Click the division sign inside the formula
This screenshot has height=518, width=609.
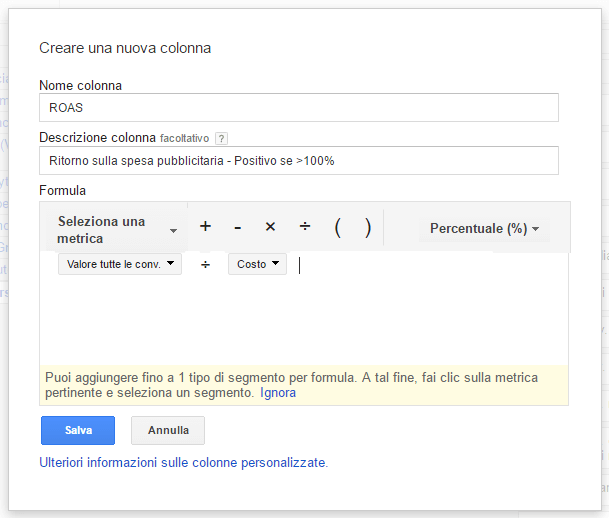coord(205,265)
